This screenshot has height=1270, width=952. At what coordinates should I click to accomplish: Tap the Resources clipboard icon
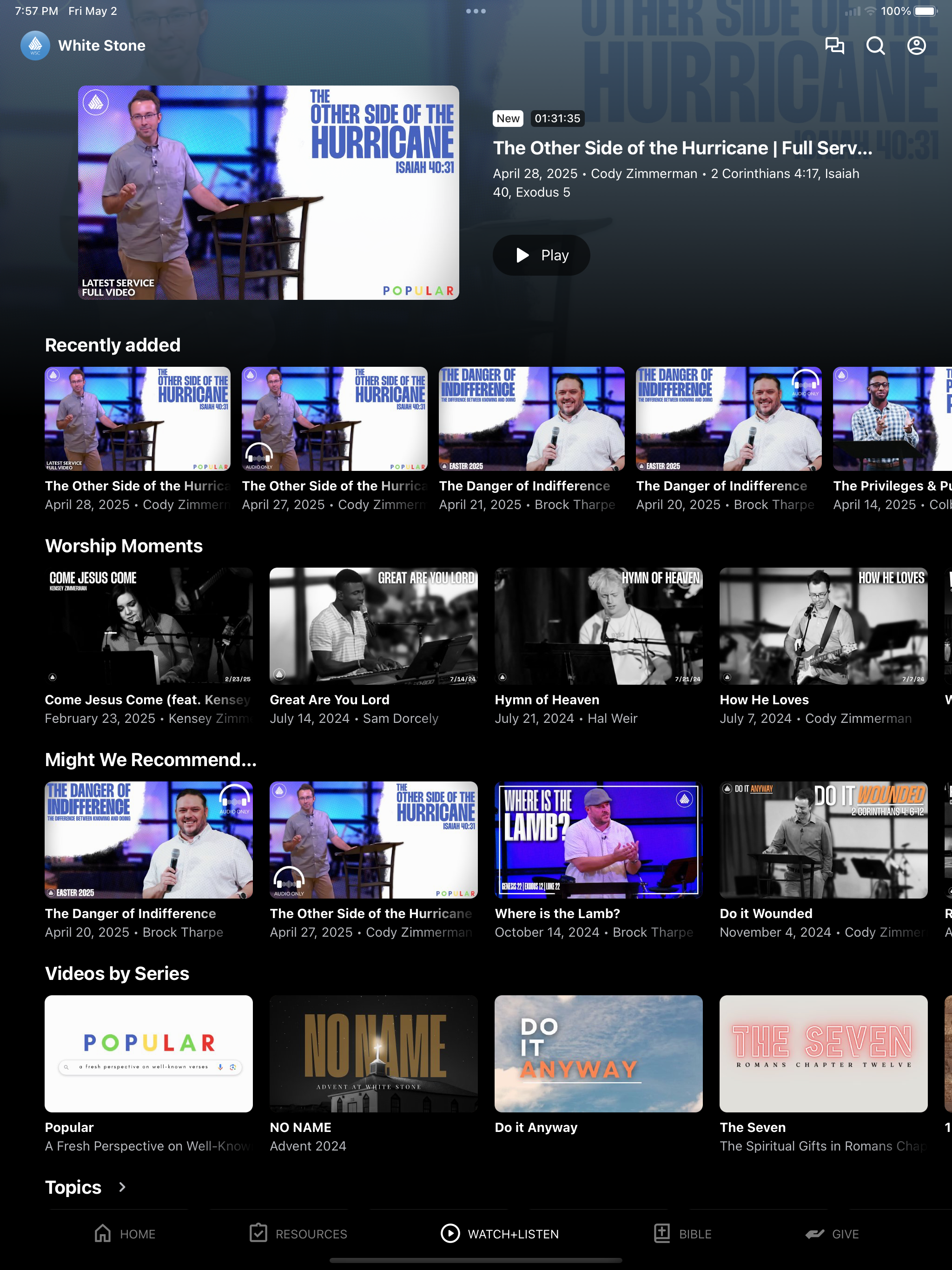pos(258,1233)
